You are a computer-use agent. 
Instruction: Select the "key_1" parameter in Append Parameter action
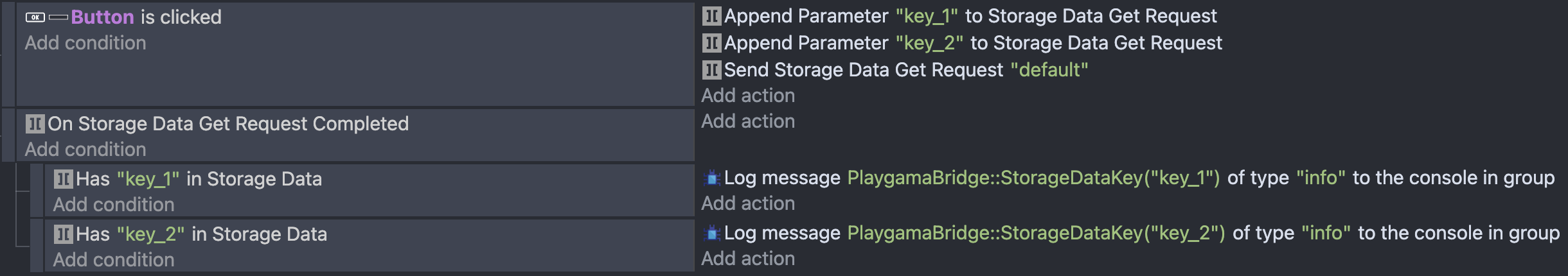pos(927,16)
